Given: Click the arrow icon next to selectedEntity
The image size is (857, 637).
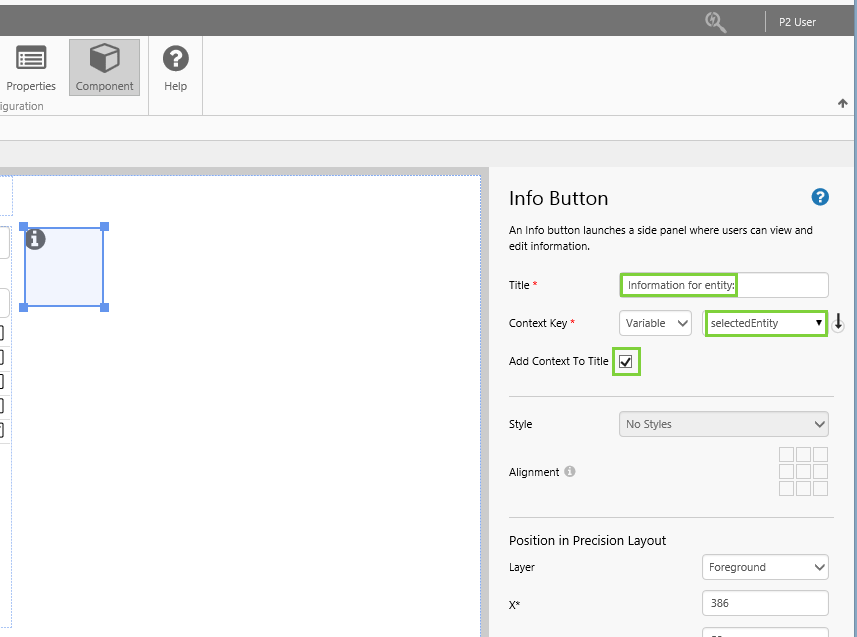Looking at the screenshot, I should pyautogui.click(x=839, y=323).
